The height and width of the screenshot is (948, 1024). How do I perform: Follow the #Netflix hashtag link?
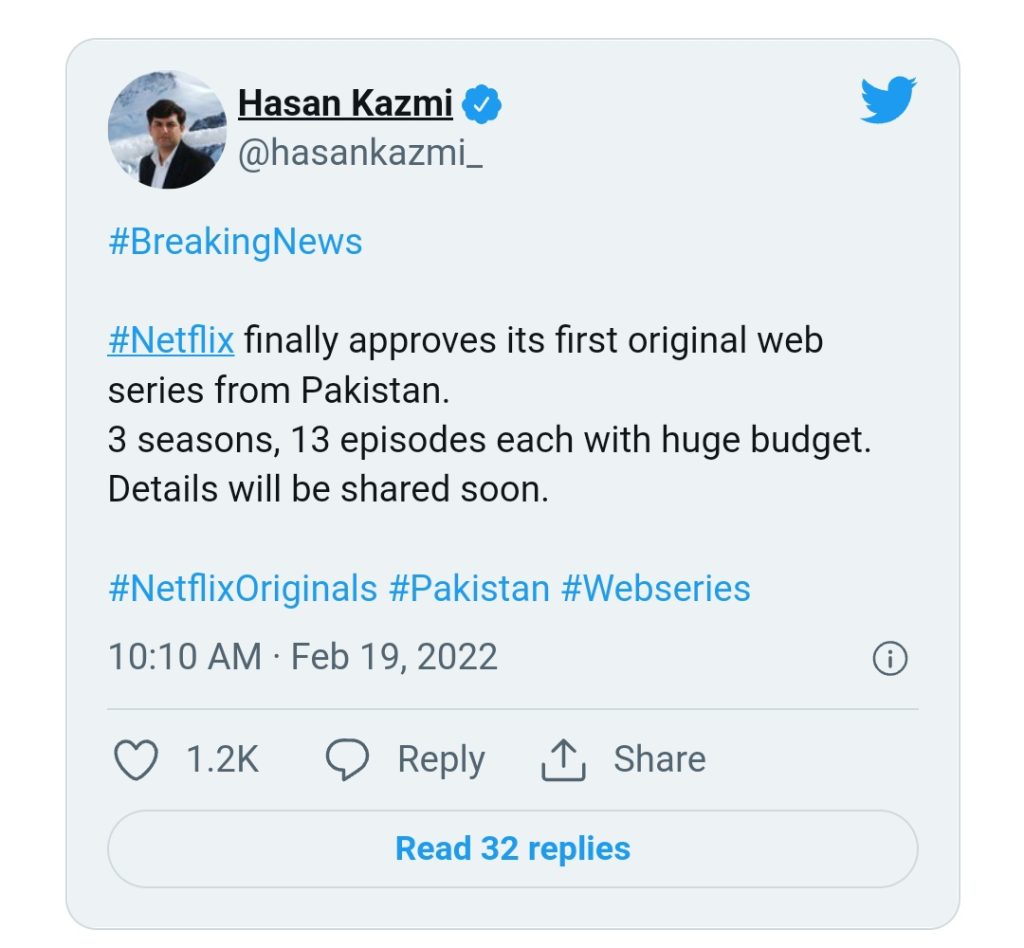[171, 340]
